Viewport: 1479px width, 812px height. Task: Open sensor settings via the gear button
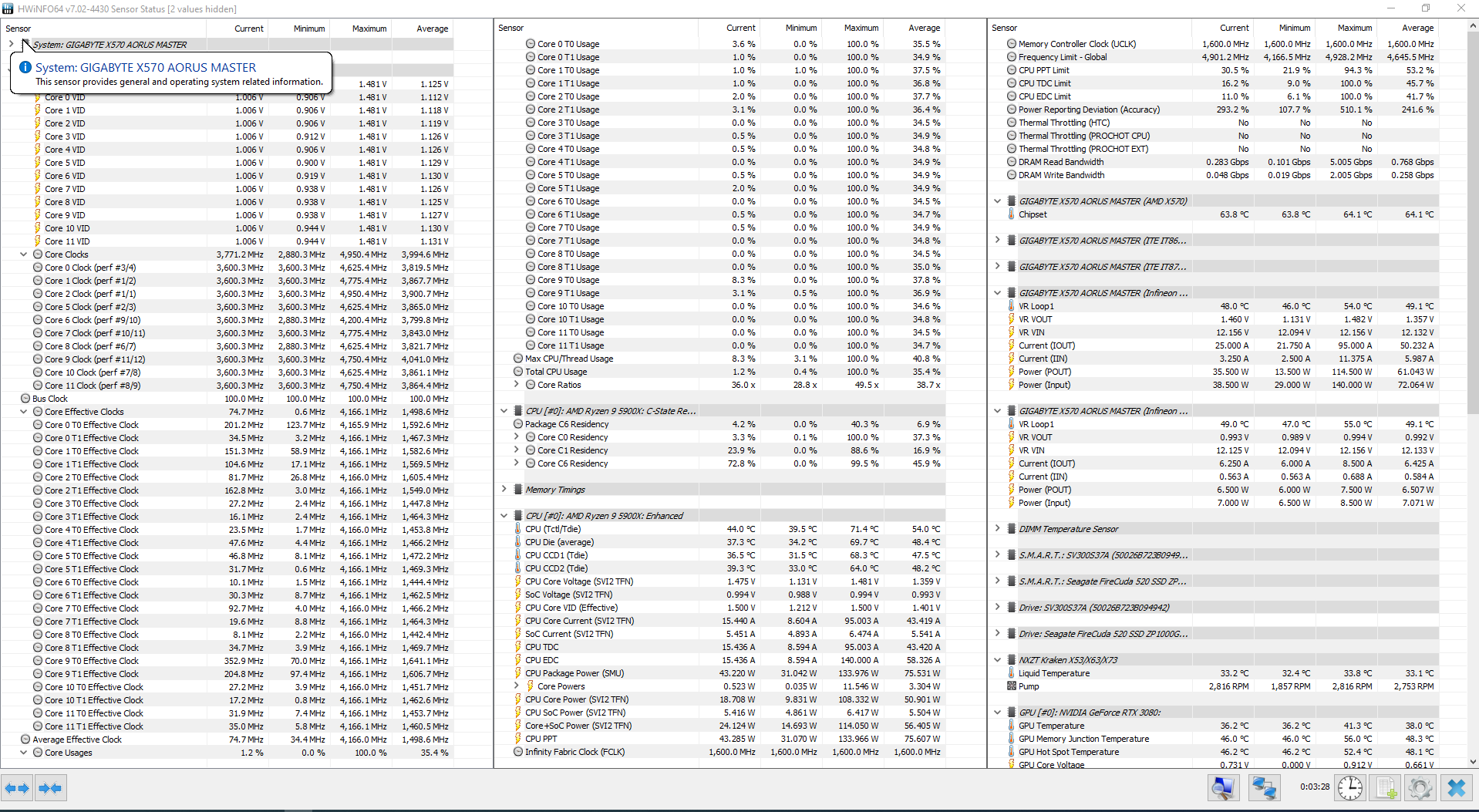[x=1420, y=788]
